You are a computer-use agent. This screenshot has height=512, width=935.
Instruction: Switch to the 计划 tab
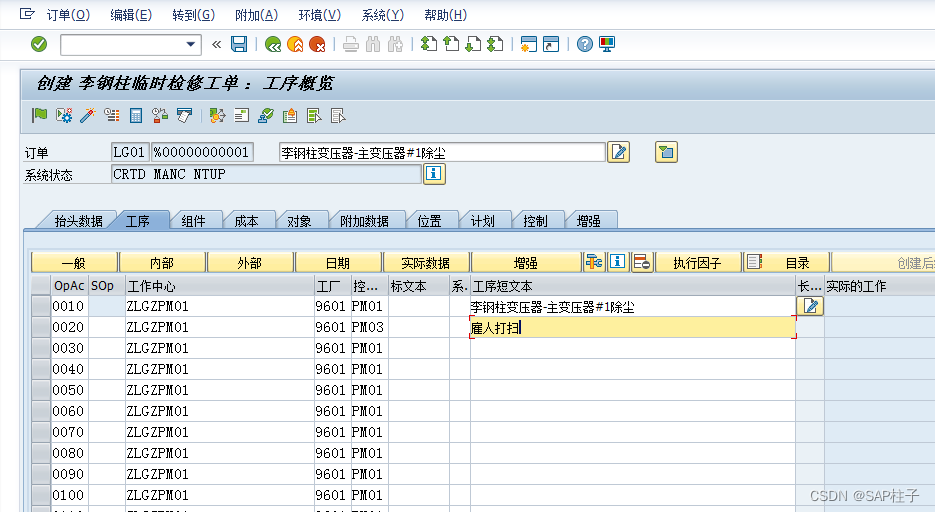[482, 221]
